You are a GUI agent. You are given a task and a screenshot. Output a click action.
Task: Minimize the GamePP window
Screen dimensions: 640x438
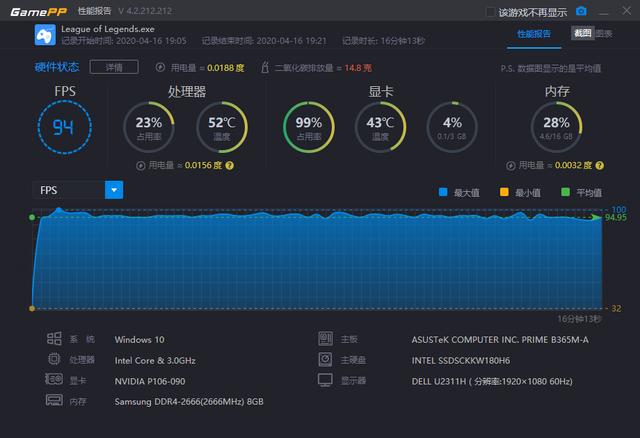[604, 12]
